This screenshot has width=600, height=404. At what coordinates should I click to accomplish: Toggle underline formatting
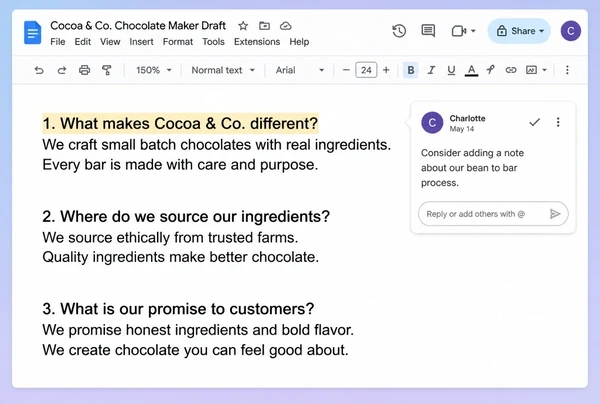pyautogui.click(x=451, y=70)
